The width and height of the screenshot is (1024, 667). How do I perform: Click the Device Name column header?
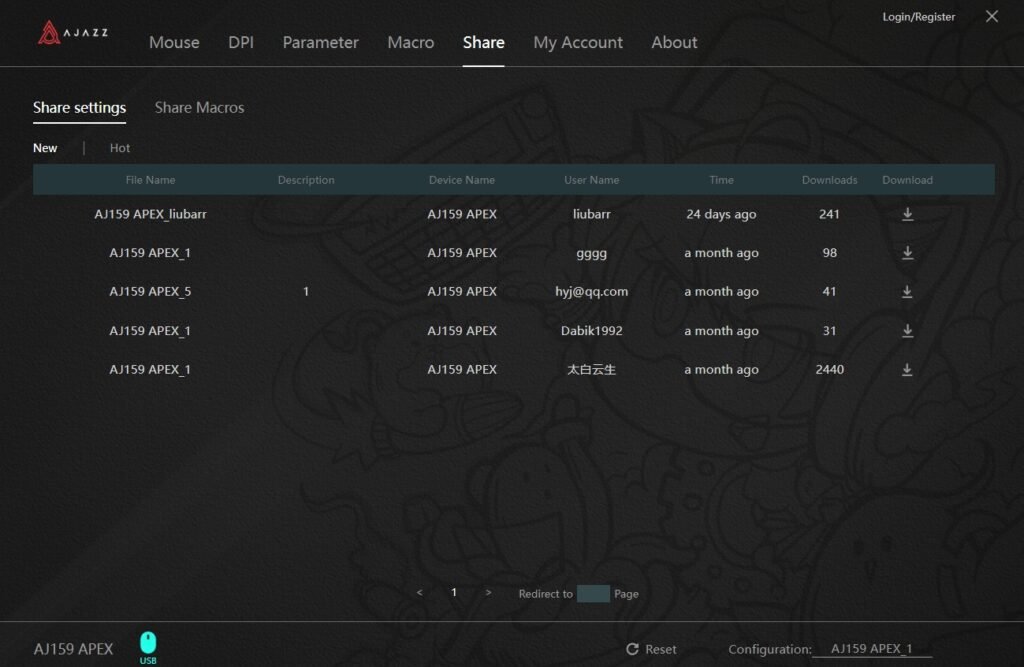(462, 180)
